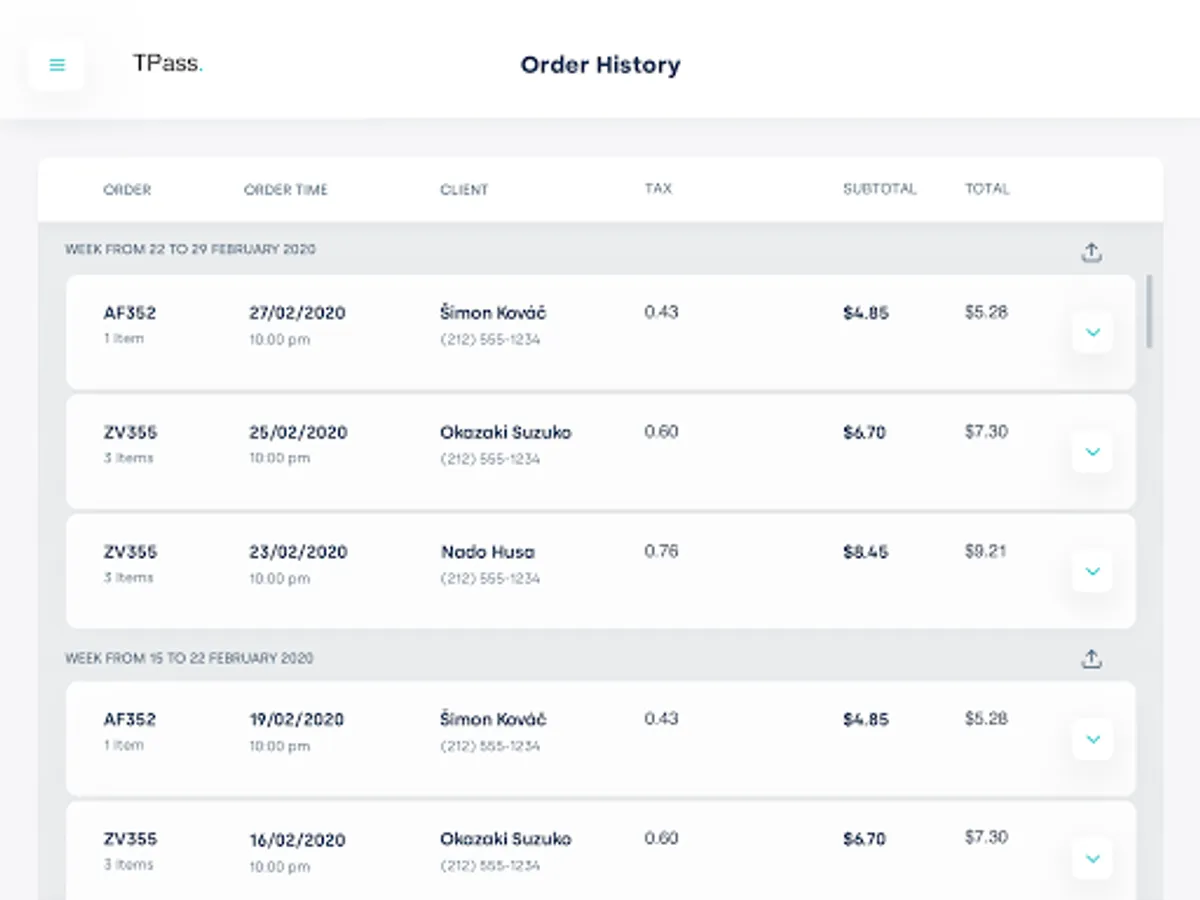The width and height of the screenshot is (1200, 900).
Task: Export week 15 to 22 February orders
Action: (1091, 659)
